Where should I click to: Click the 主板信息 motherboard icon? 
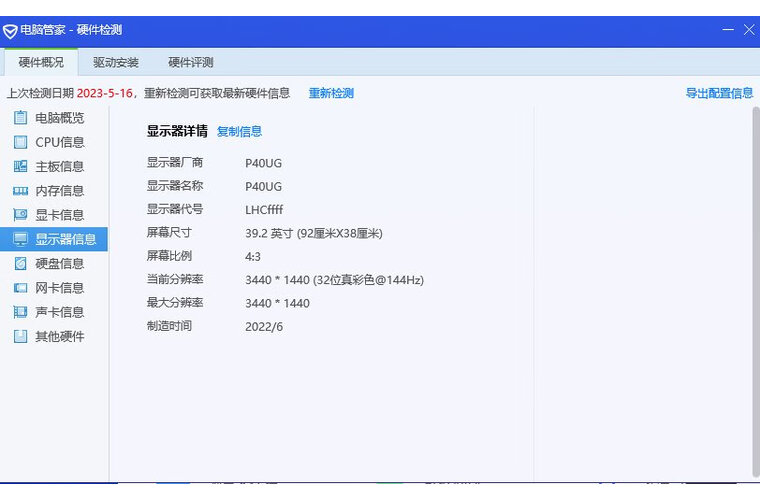click(x=20, y=166)
